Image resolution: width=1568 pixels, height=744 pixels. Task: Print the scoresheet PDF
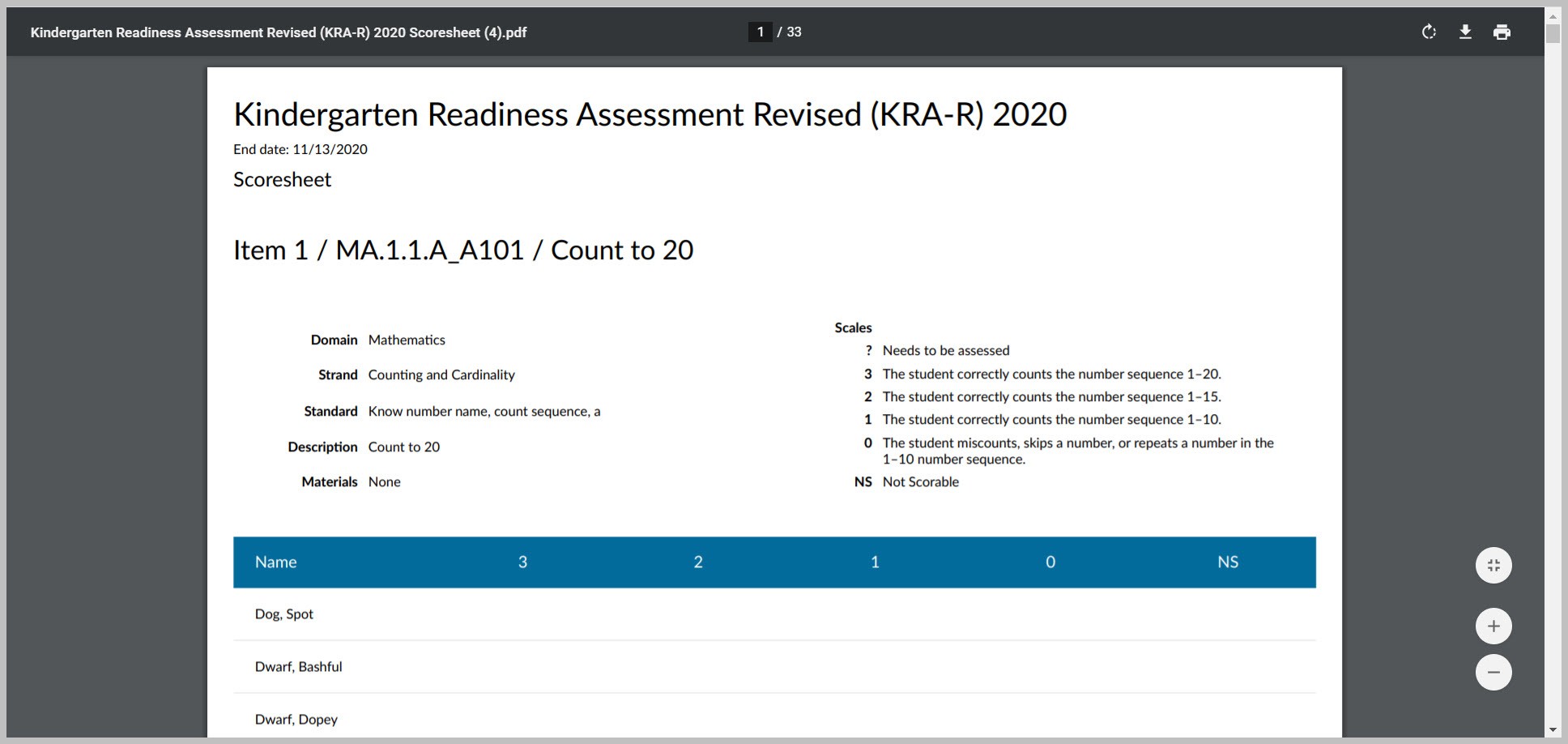[1502, 32]
